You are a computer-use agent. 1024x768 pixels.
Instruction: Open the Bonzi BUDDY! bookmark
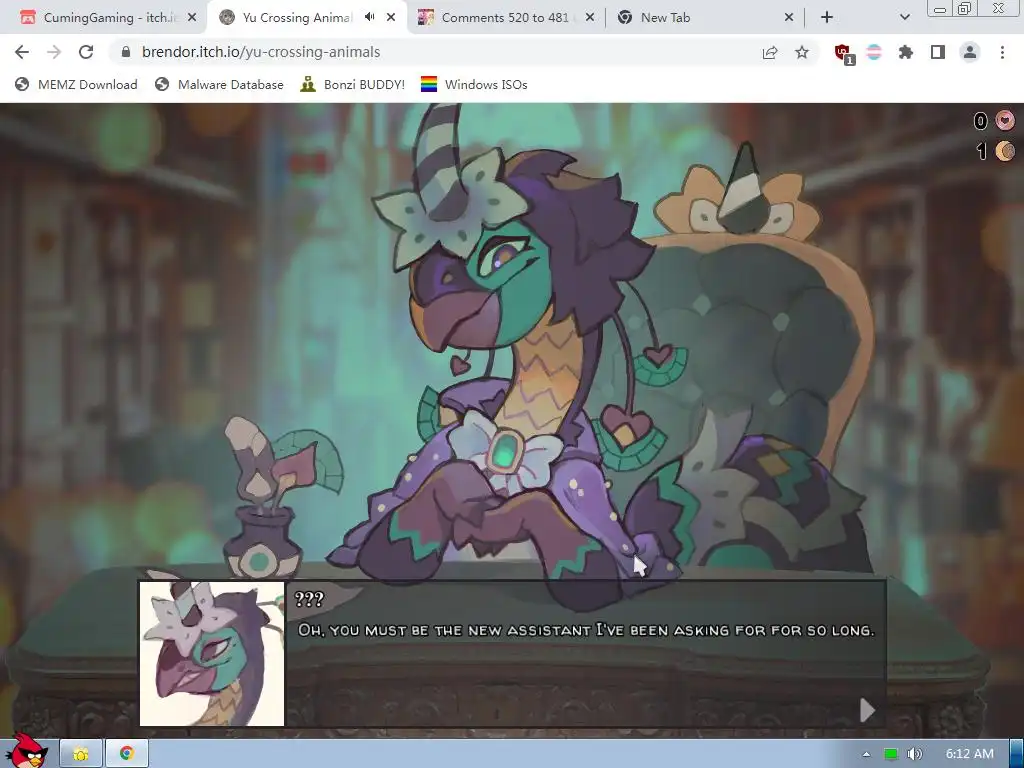[353, 84]
